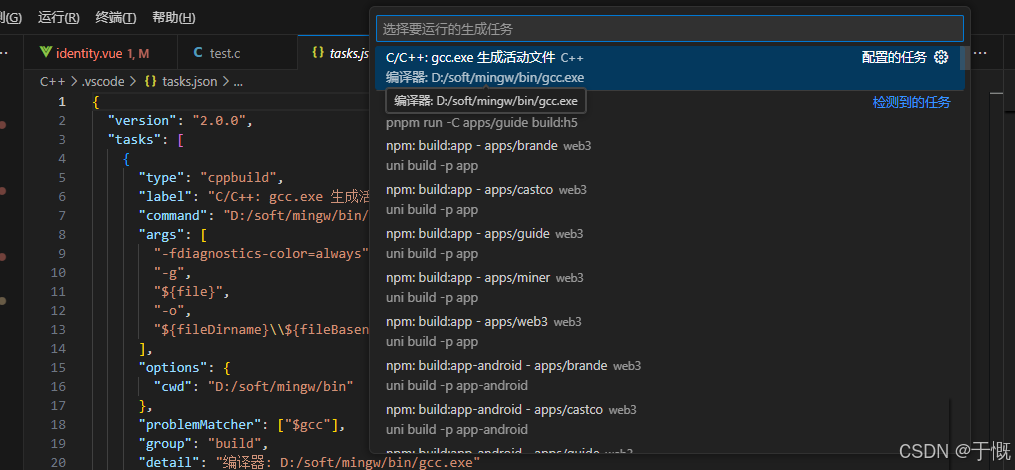Click the gear icon to configure gcc task
1015x470 pixels.
point(940,58)
